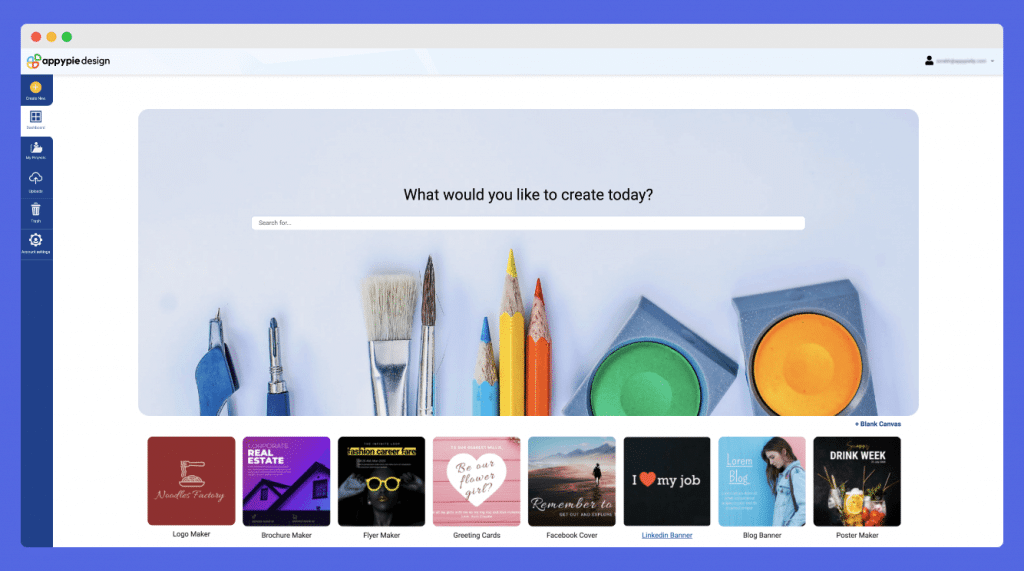
Task: Select the Blog Banner thumbnail
Action: point(762,481)
